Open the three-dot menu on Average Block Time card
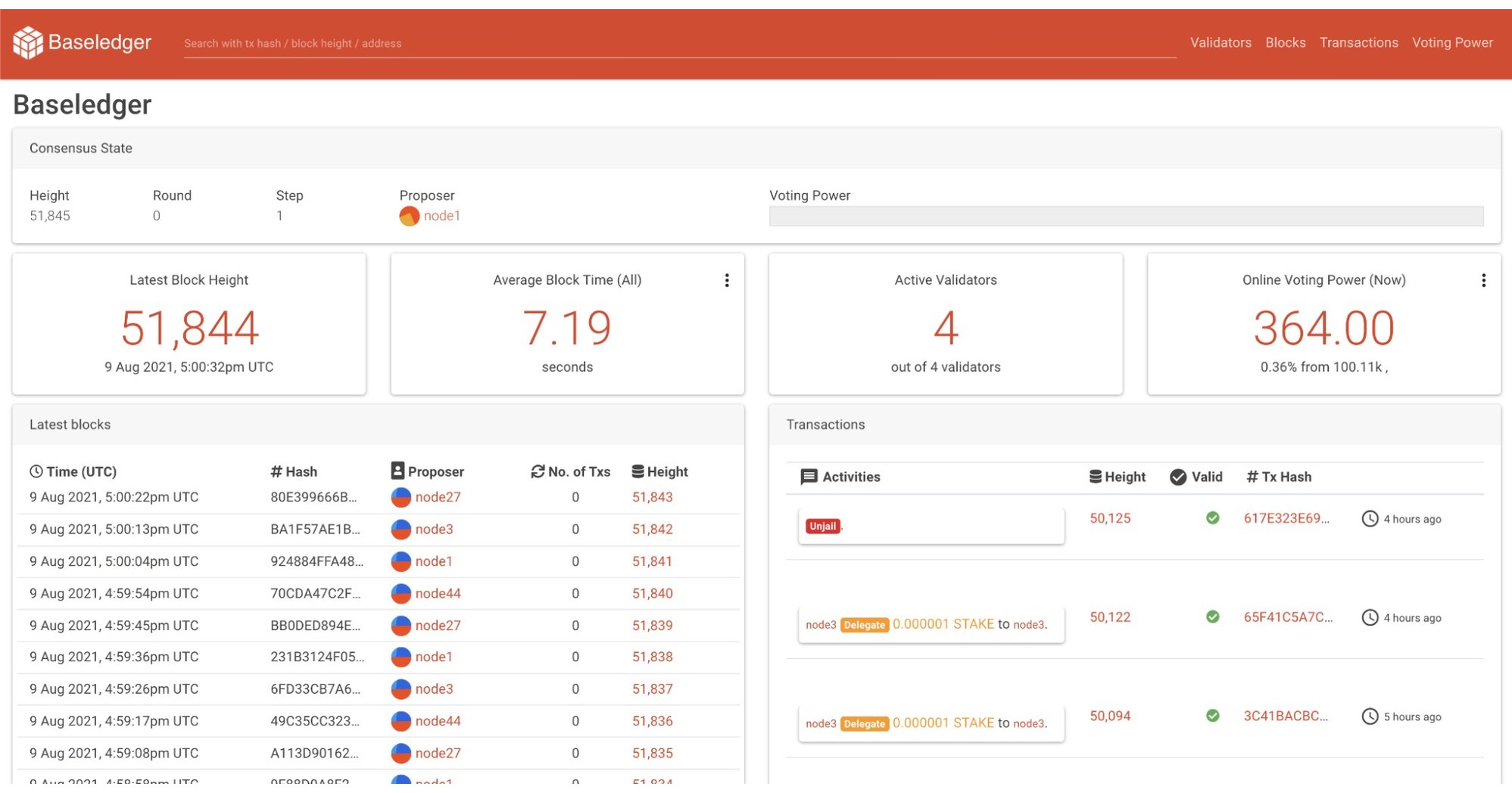 click(x=728, y=280)
